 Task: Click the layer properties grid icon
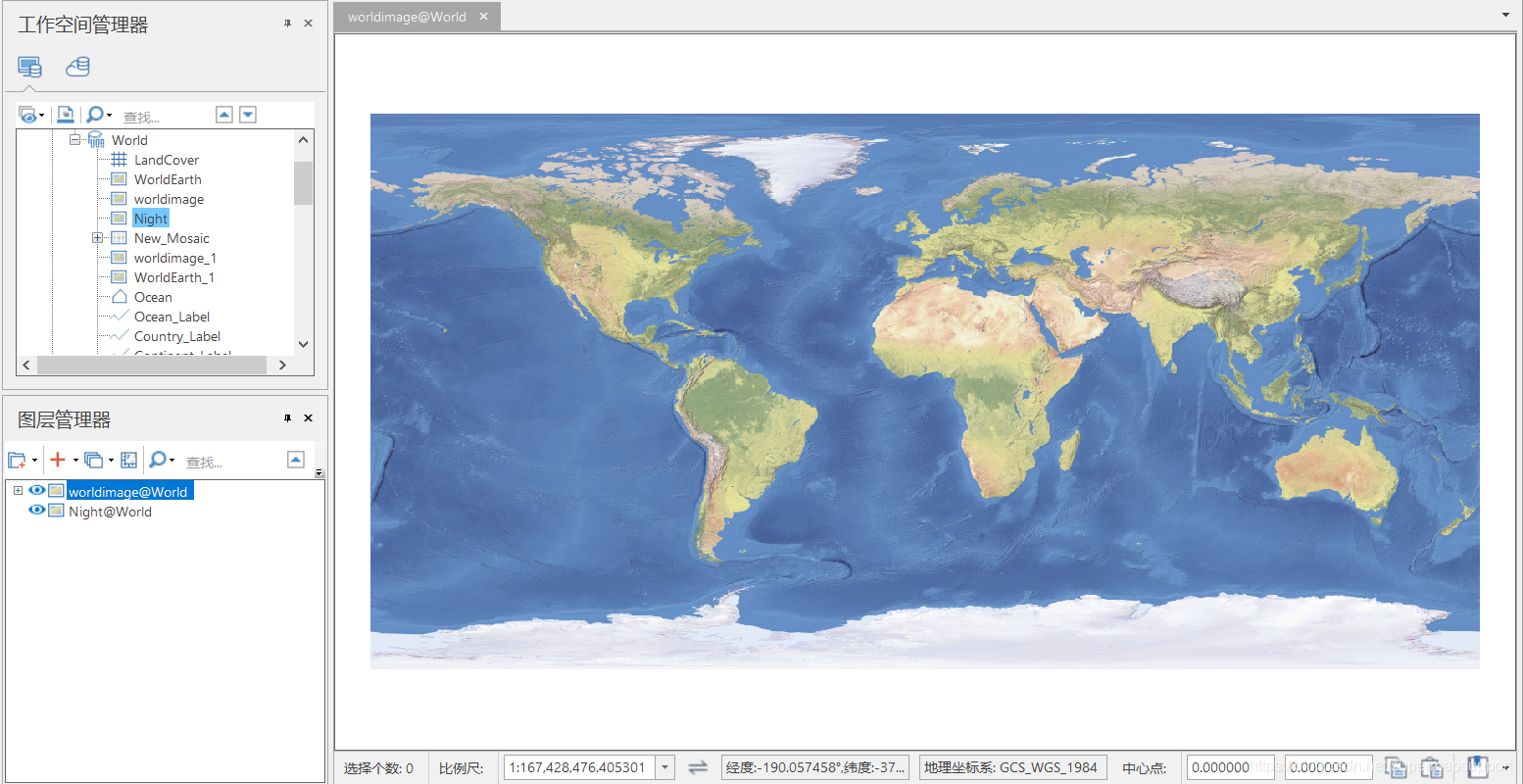128,460
